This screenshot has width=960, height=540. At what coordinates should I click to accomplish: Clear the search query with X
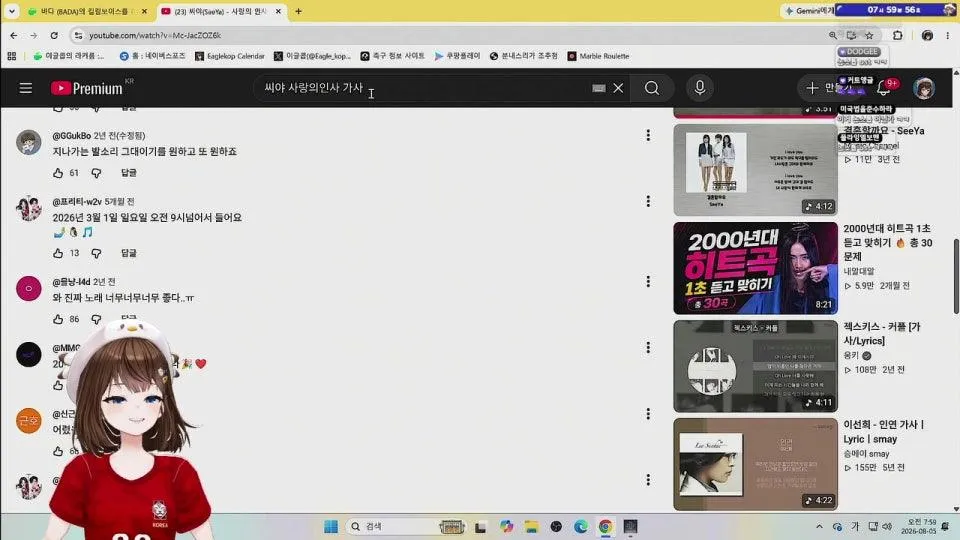click(x=618, y=88)
